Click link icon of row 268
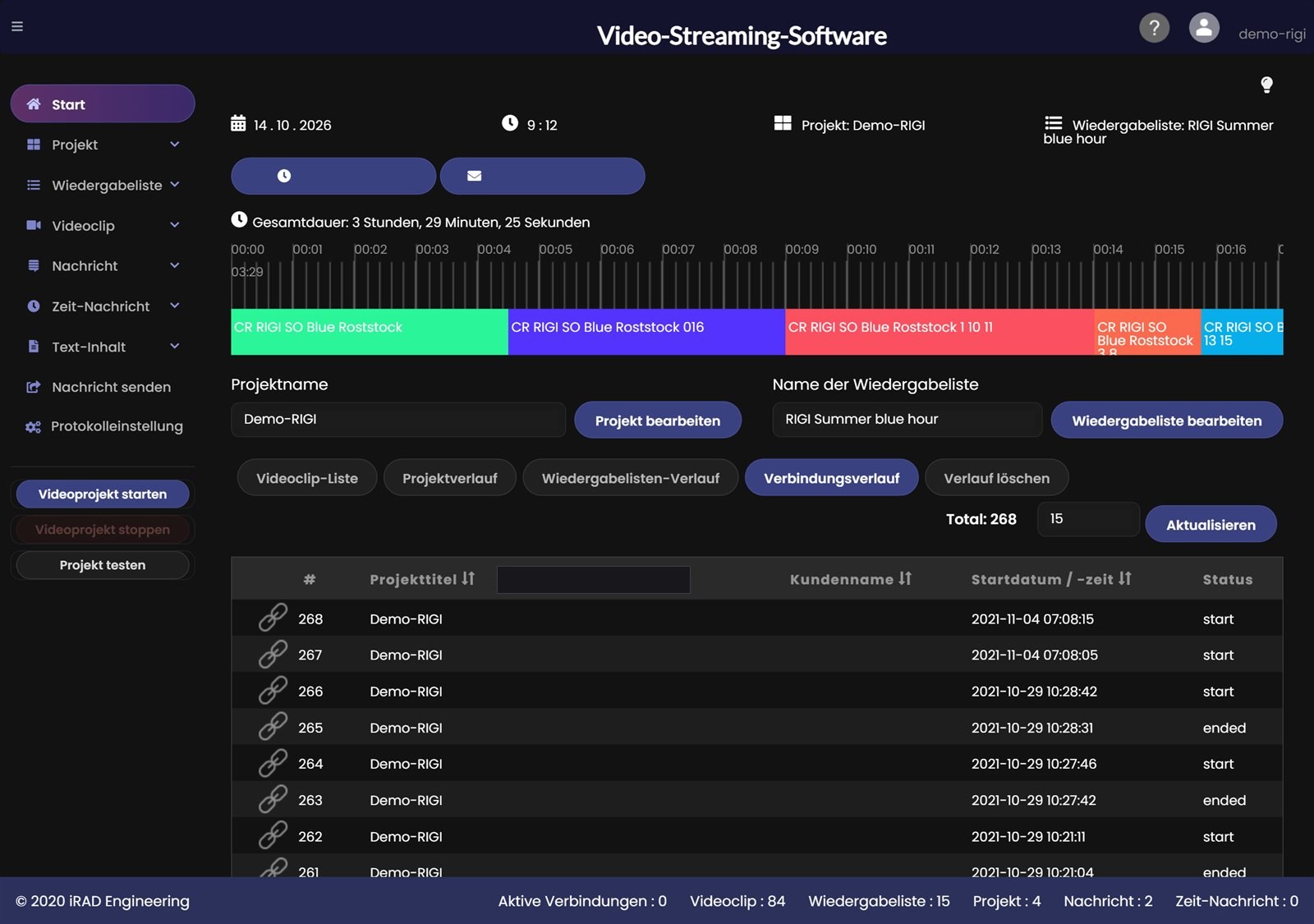 point(273,618)
